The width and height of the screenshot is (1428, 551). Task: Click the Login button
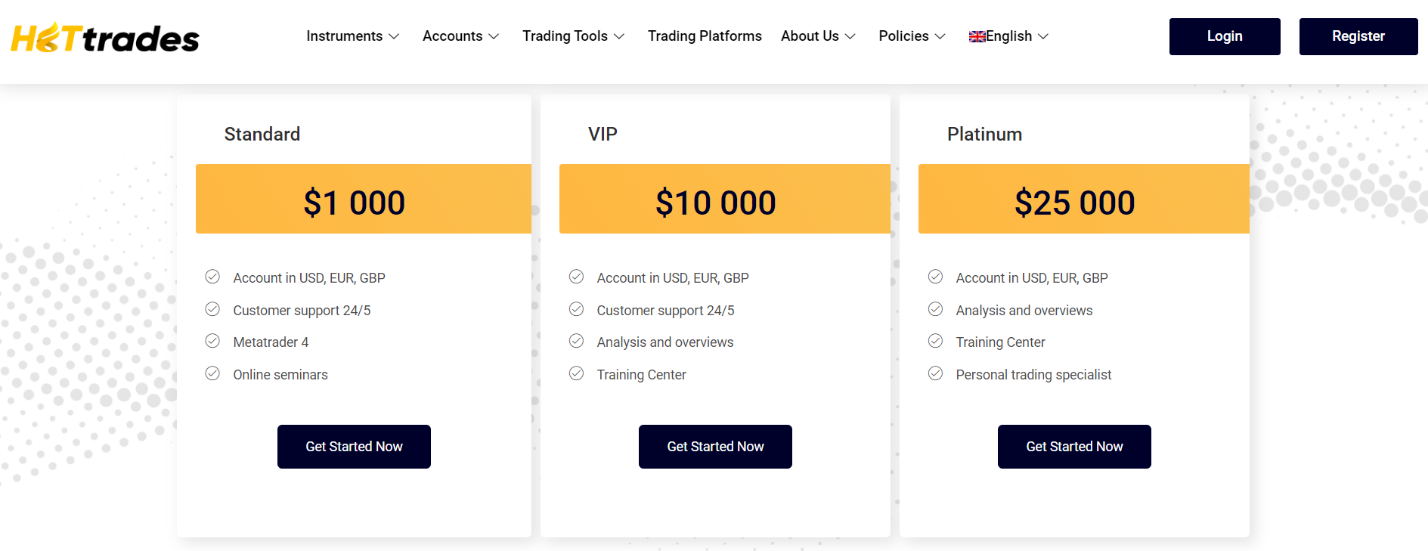coord(1224,36)
